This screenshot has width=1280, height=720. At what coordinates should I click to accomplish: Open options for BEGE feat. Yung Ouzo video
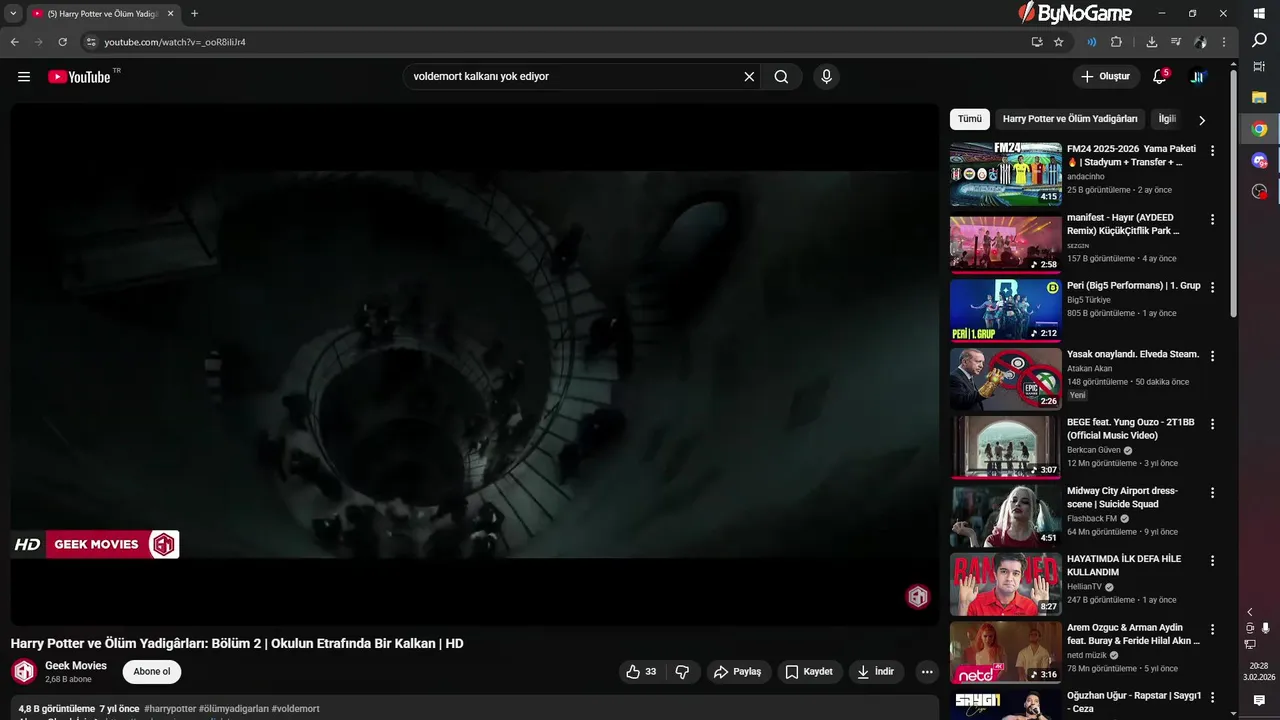coord(1213,424)
